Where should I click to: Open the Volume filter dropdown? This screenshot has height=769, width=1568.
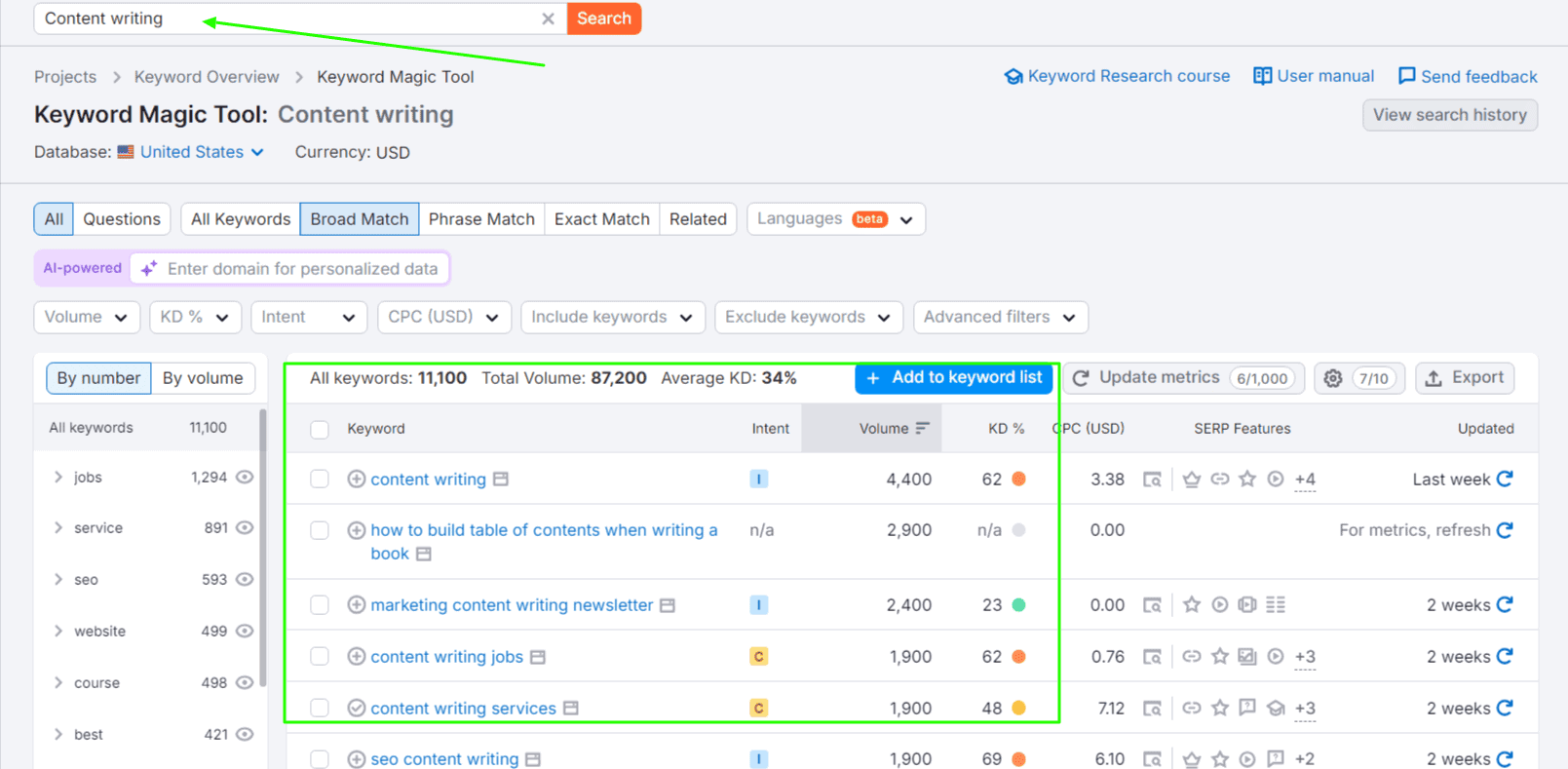87,317
